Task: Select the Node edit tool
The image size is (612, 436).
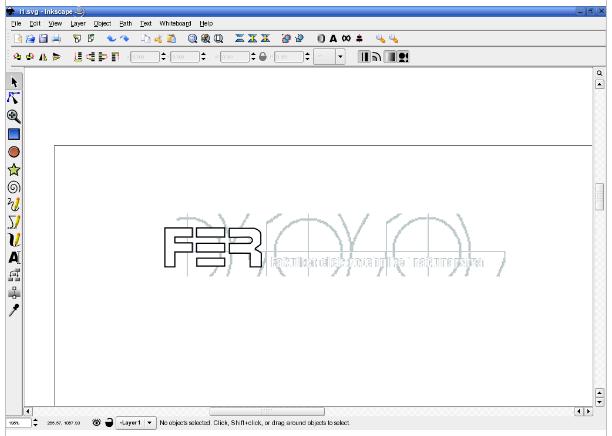Action: [x=14, y=98]
